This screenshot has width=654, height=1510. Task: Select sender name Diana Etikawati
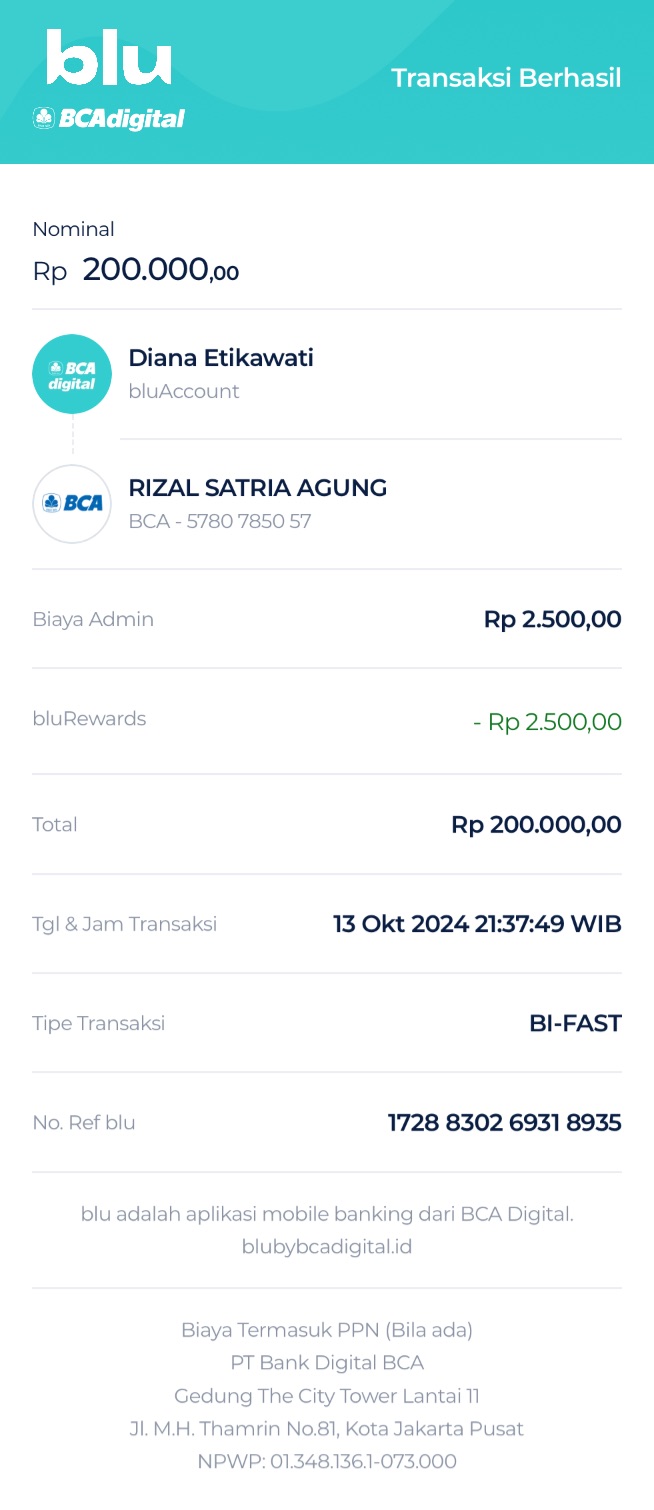[x=221, y=358]
